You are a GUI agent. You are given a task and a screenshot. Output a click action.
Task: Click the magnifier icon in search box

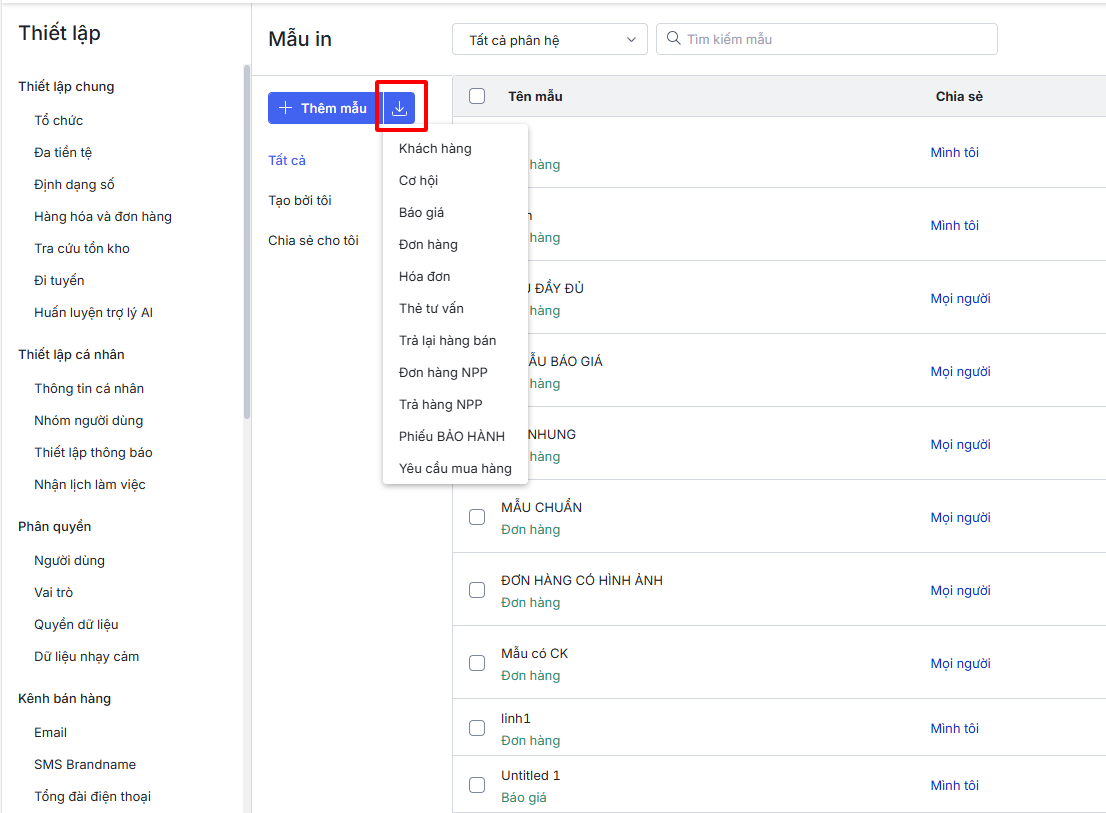pos(673,39)
